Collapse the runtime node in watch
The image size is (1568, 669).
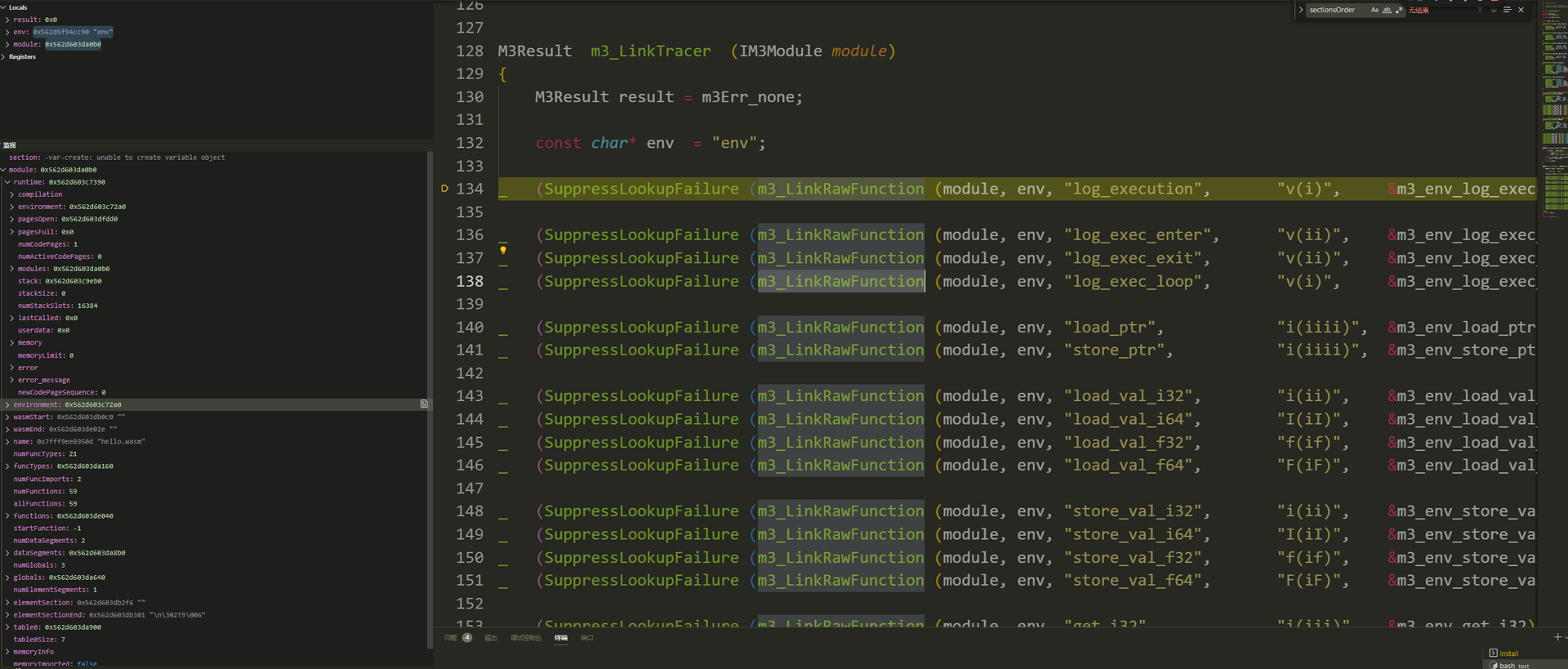7,182
